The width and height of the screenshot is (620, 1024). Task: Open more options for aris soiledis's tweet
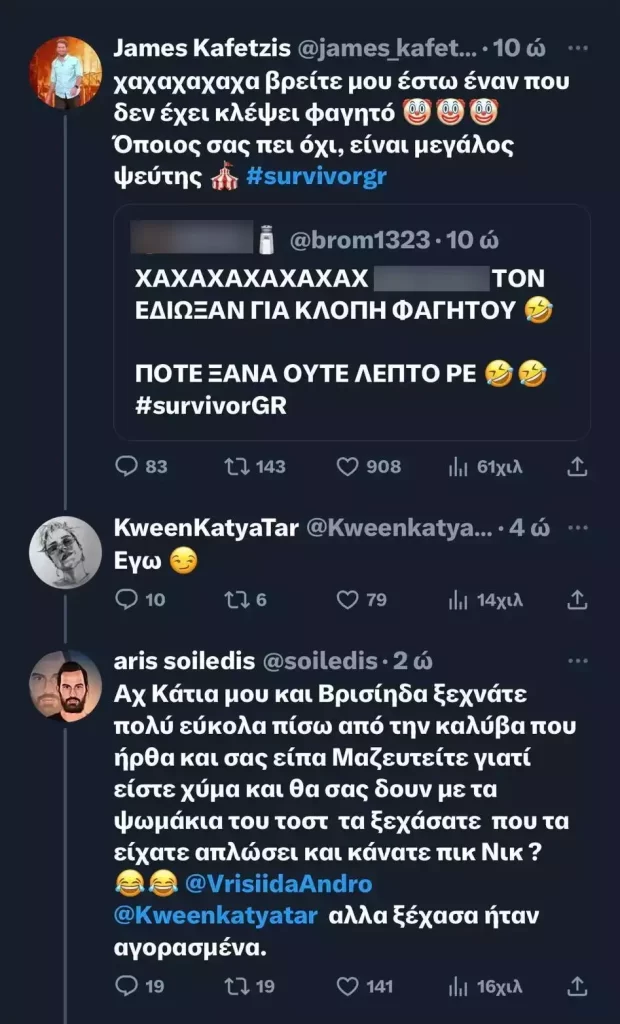(x=578, y=661)
